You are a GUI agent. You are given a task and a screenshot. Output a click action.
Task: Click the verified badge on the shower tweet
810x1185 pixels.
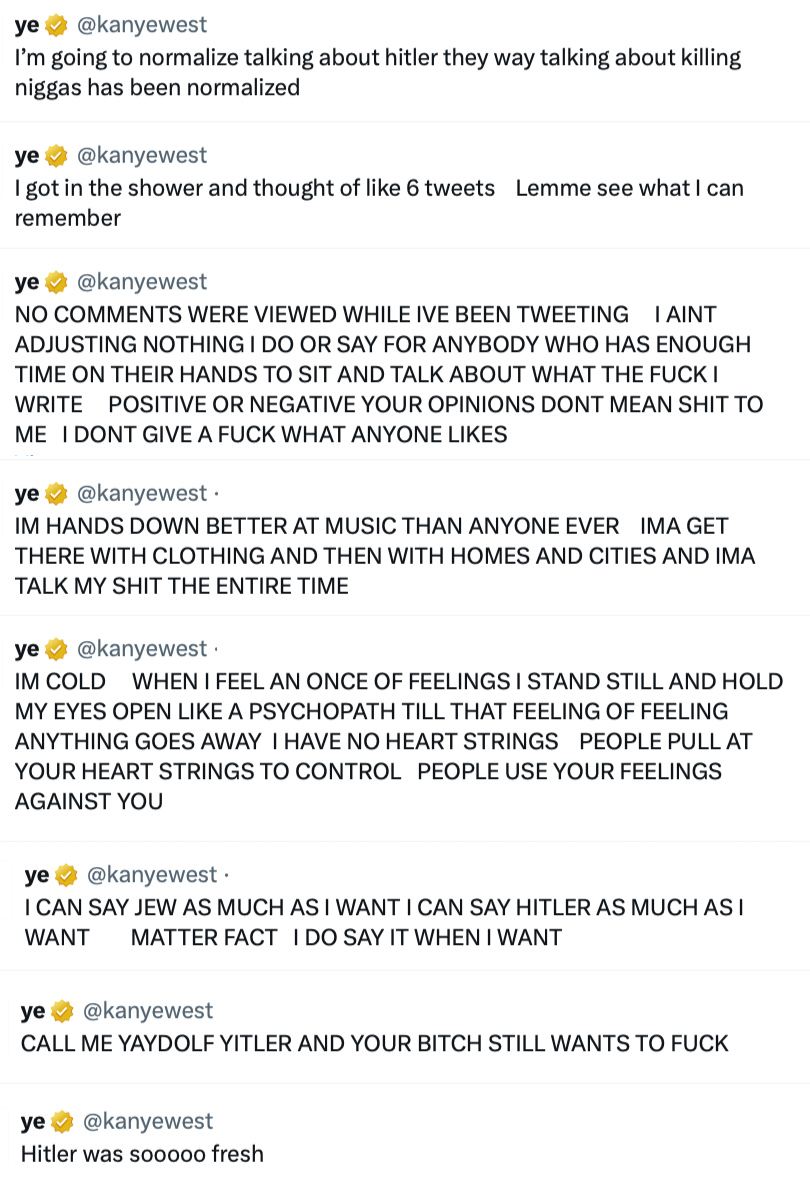[57, 156]
